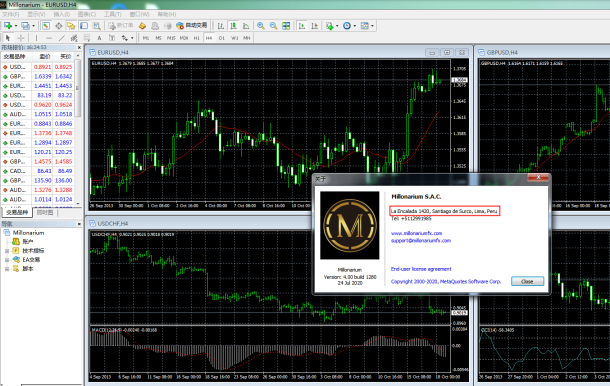Toggle the chart Auto Scroll icon
This screenshot has height=386, width=610.
pos(302,26)
